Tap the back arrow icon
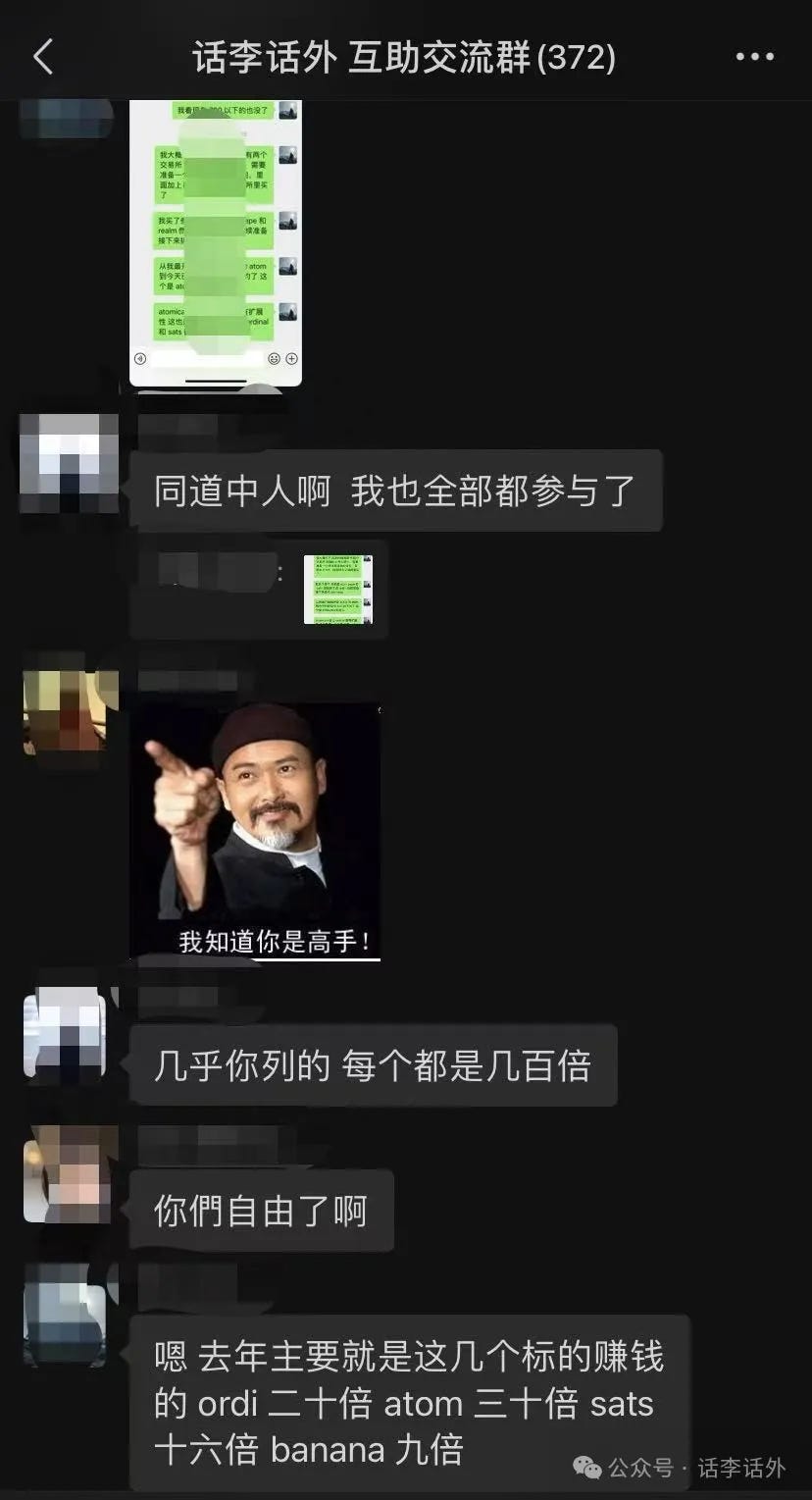Screen dimensions: 812x1500 (43, 58)
